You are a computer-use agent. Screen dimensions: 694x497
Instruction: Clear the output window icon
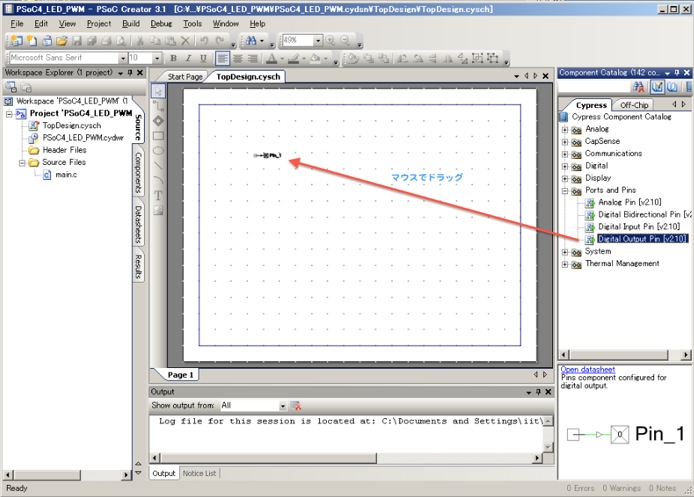click(x=297, y=406)
